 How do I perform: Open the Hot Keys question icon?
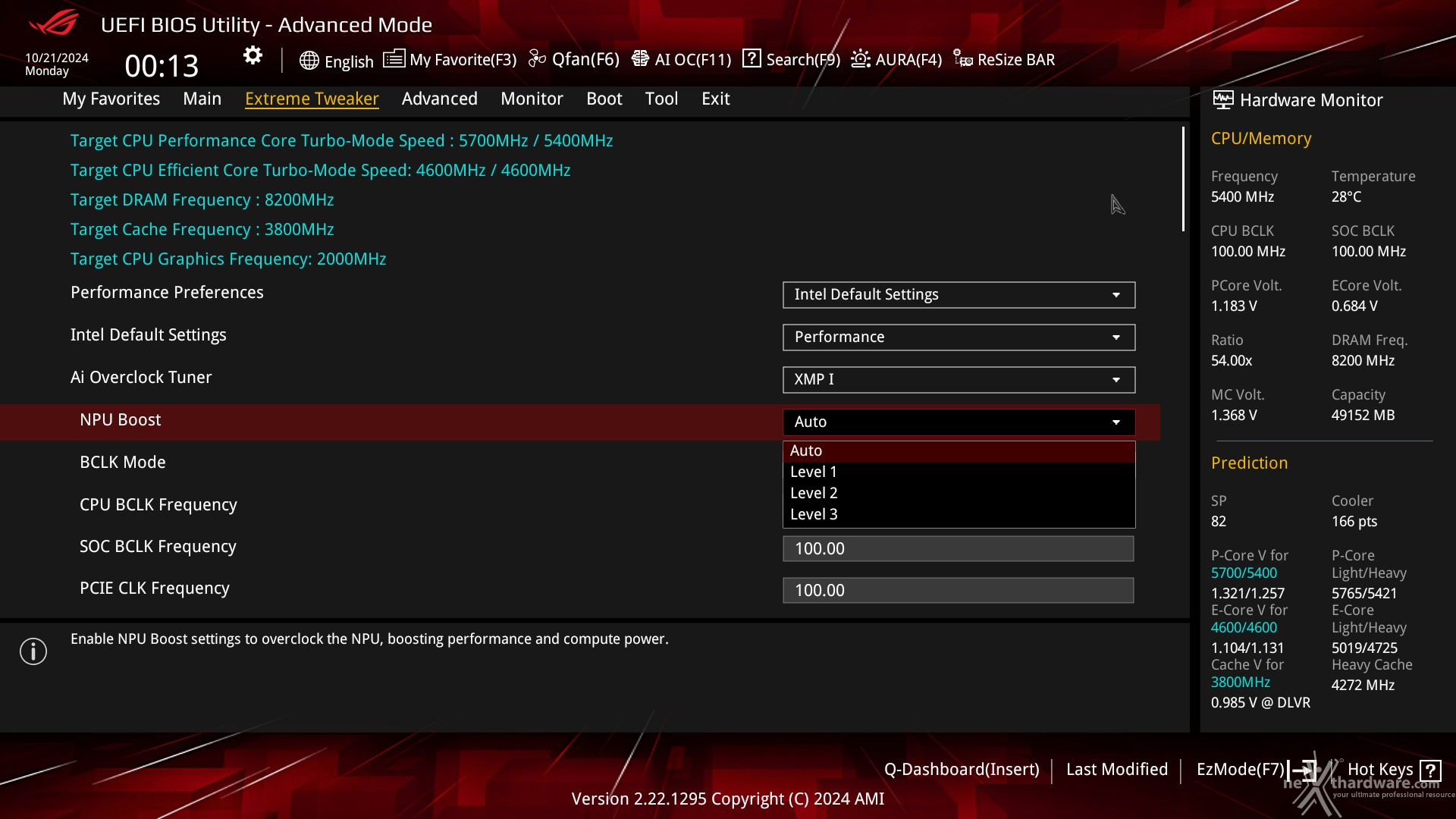click(1430, 770)
